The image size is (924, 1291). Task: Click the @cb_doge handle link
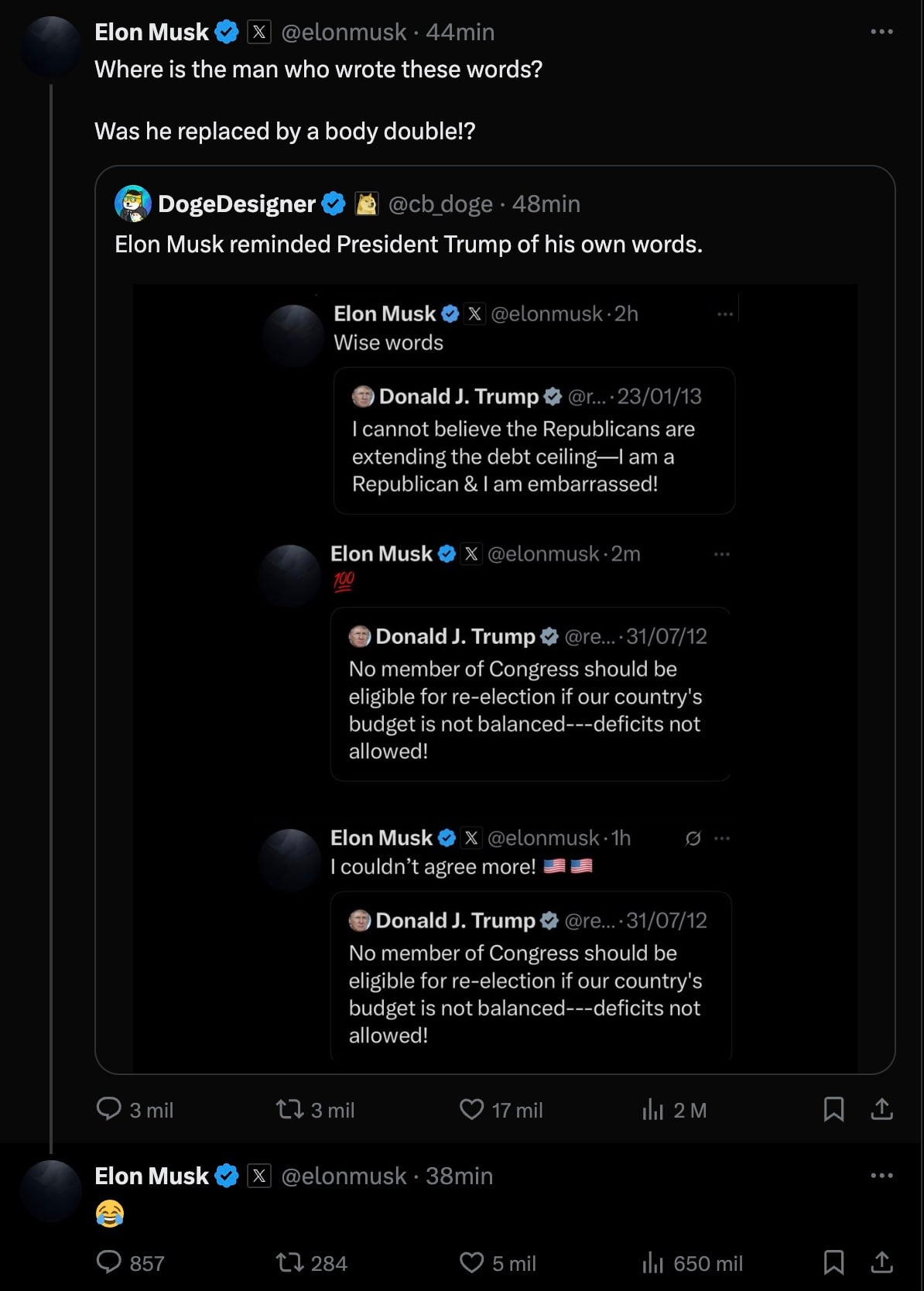pyautogui.click(x=440, y=204)
